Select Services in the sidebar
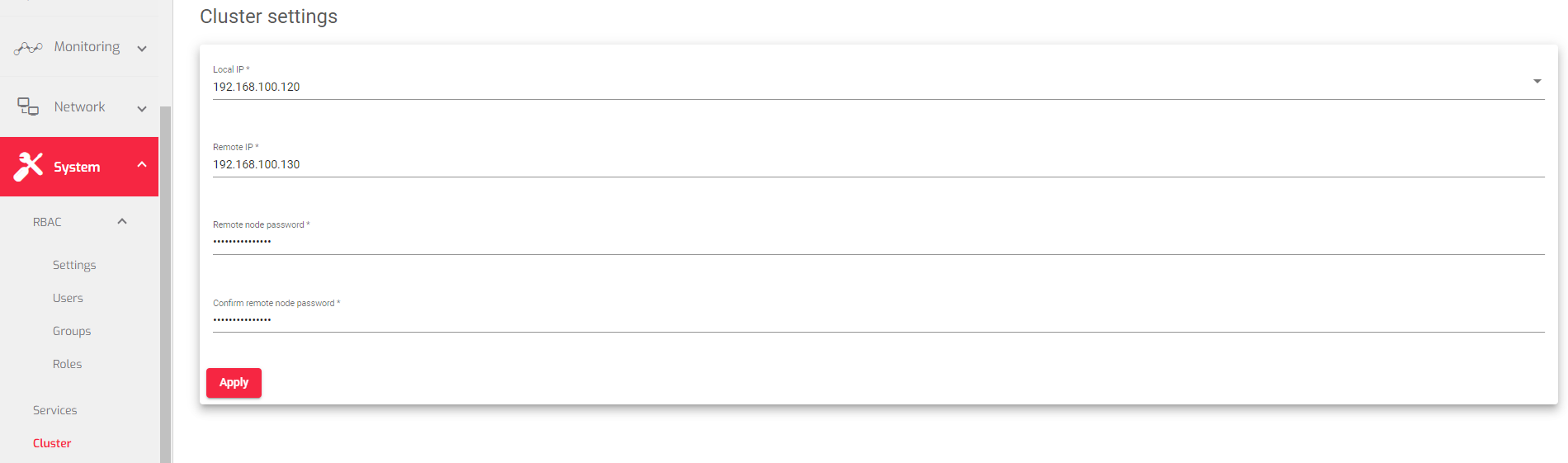The height and width of the screenshot is (463, 1568). click(x=54, y=410)
